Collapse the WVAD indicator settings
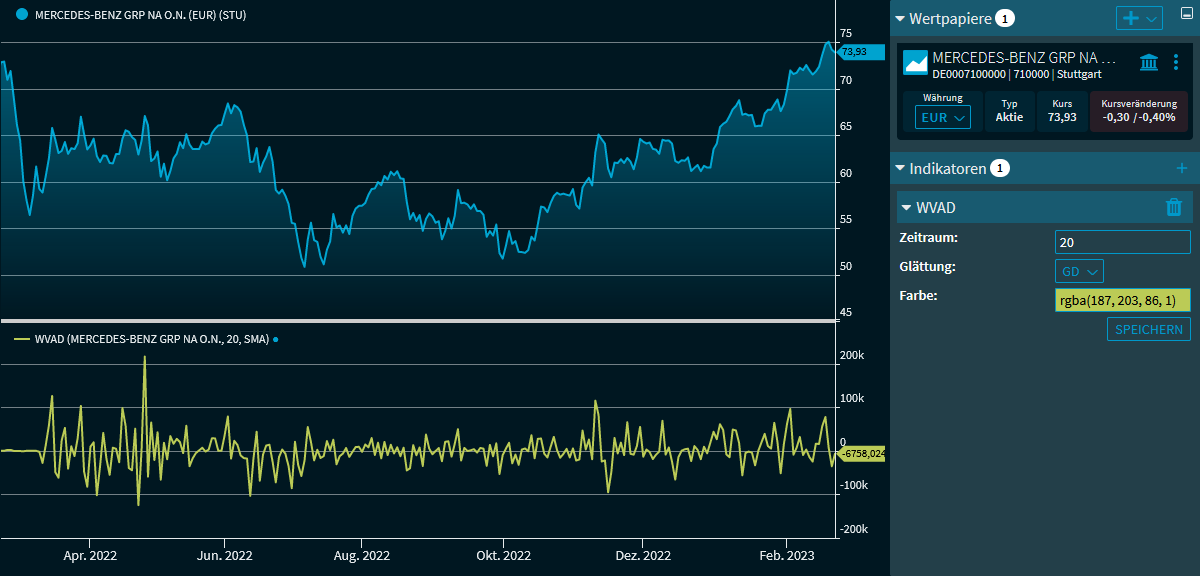The width and height of the screenshot is (1200, 576). [907, 207]
